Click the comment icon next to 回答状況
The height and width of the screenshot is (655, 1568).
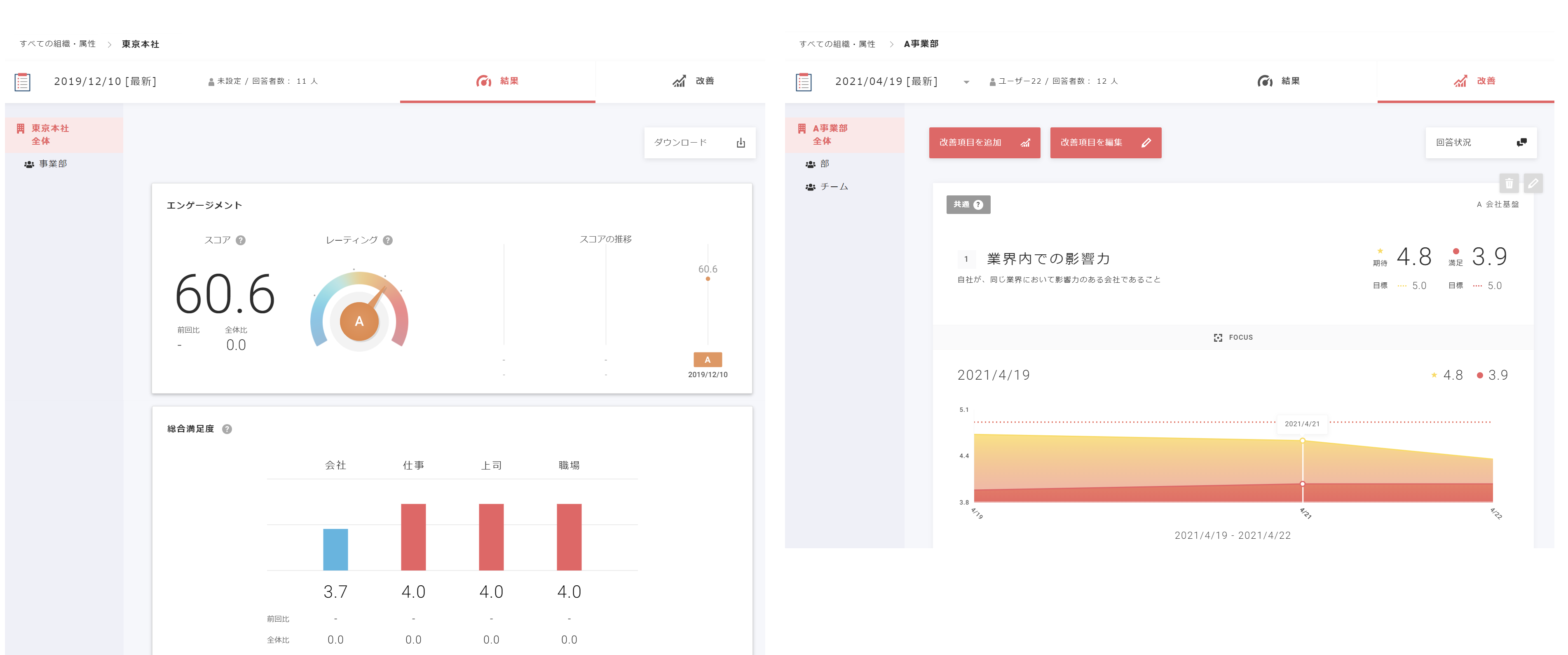click(1521, 142)
